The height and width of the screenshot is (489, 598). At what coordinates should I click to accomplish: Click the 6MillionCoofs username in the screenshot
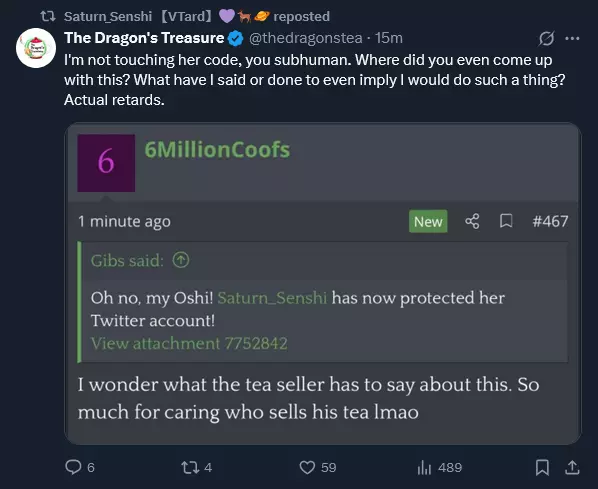tap(217, 150)
